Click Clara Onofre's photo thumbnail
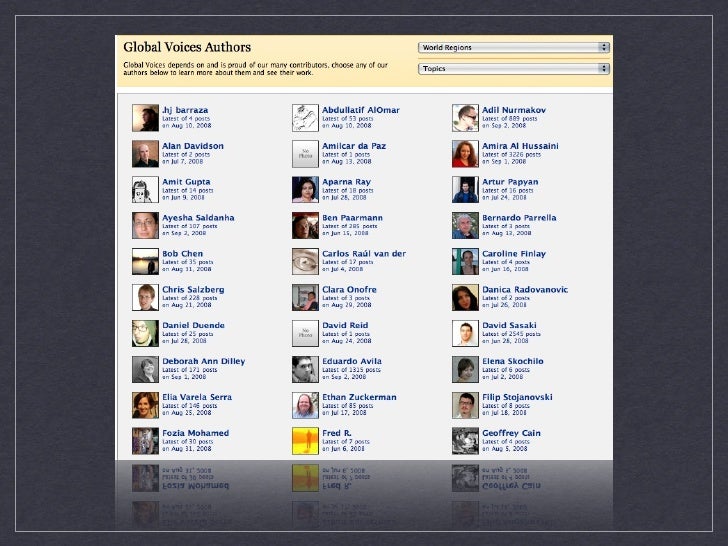This screenshot has width=728, height=546. tap(306, 297)
